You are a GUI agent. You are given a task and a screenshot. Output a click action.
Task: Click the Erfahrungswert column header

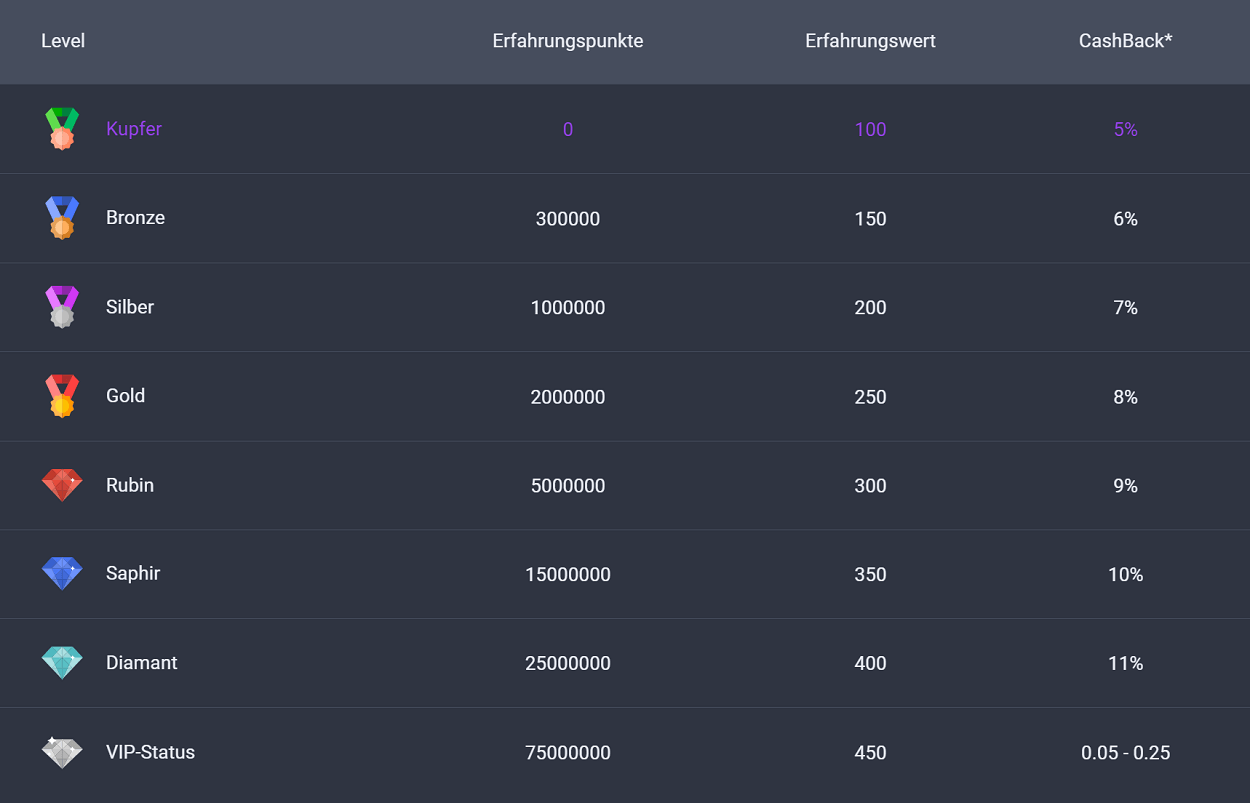tap(870, 41)
